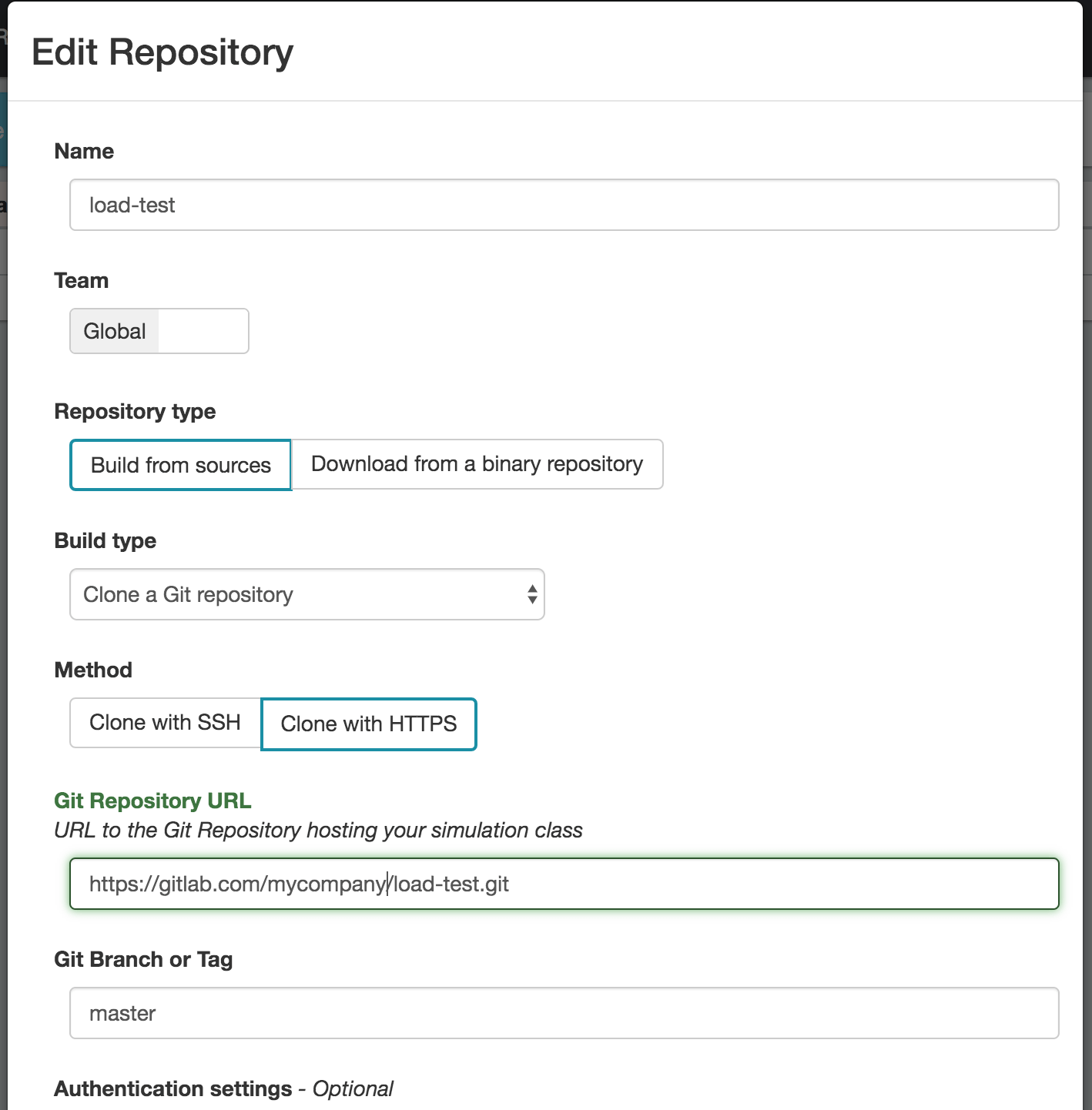Select the Global team tag
This screenshot has height=1110, width=1092.
(115, 331)
